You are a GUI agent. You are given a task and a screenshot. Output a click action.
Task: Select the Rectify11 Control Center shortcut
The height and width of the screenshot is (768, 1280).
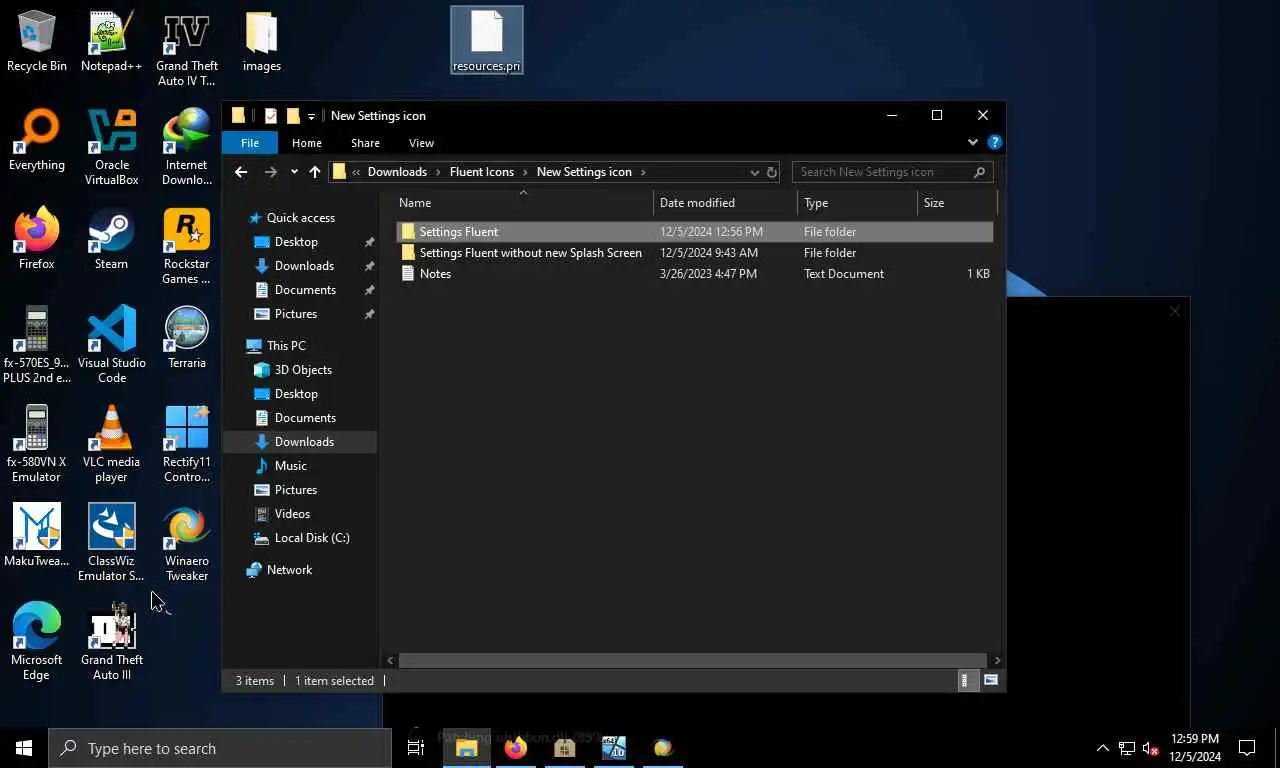point(186,445)
